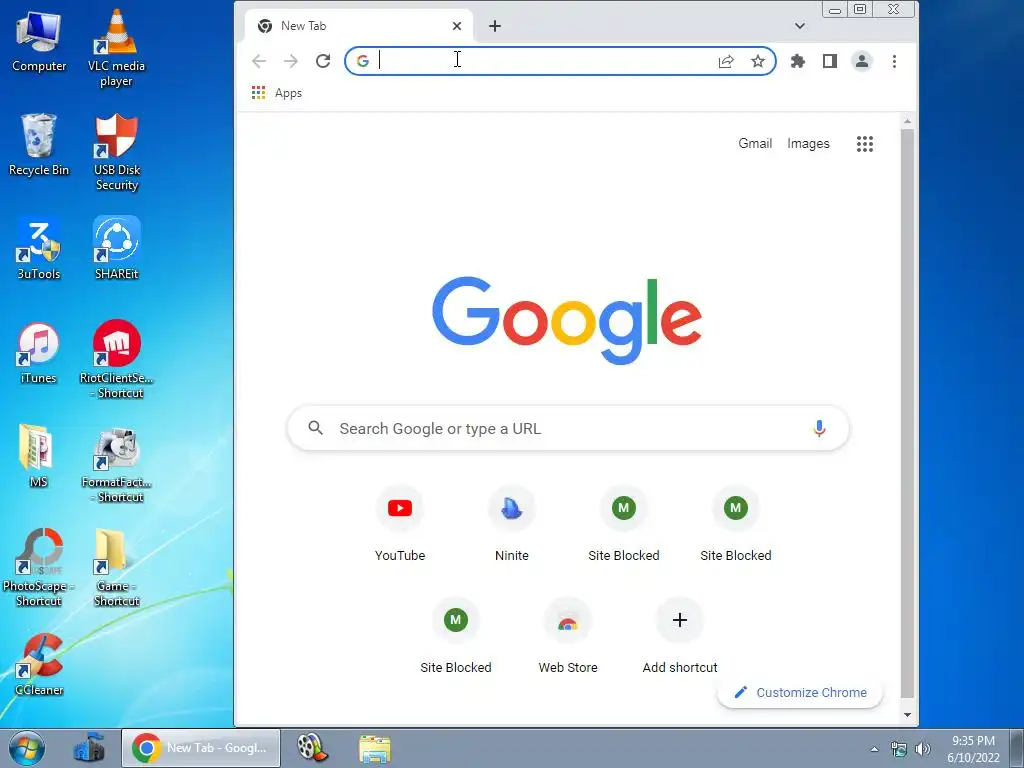
Task: Click the voice search microphone
Action: (x=819, y=428)
